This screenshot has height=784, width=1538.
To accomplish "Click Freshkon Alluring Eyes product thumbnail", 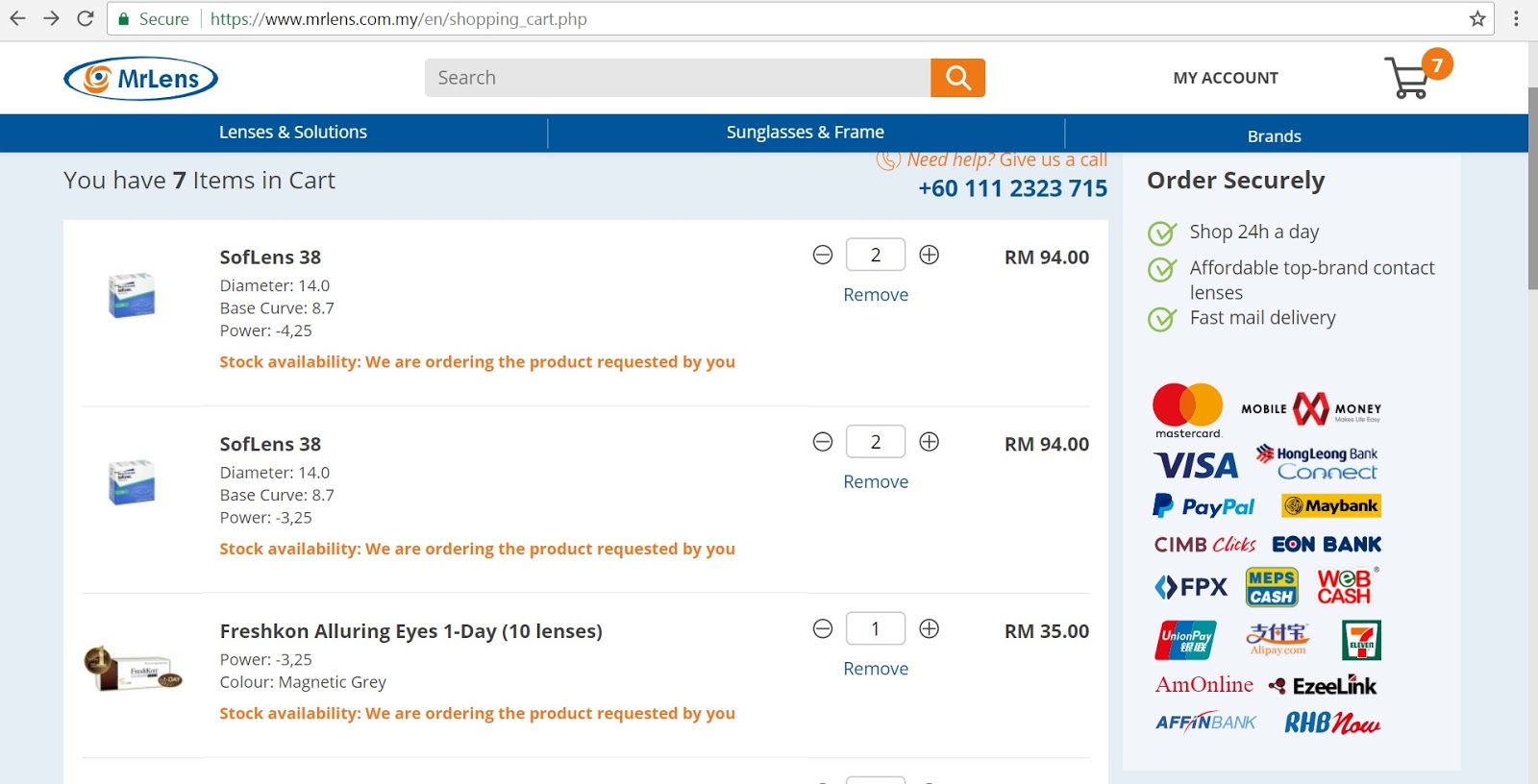I will point(133,669).
